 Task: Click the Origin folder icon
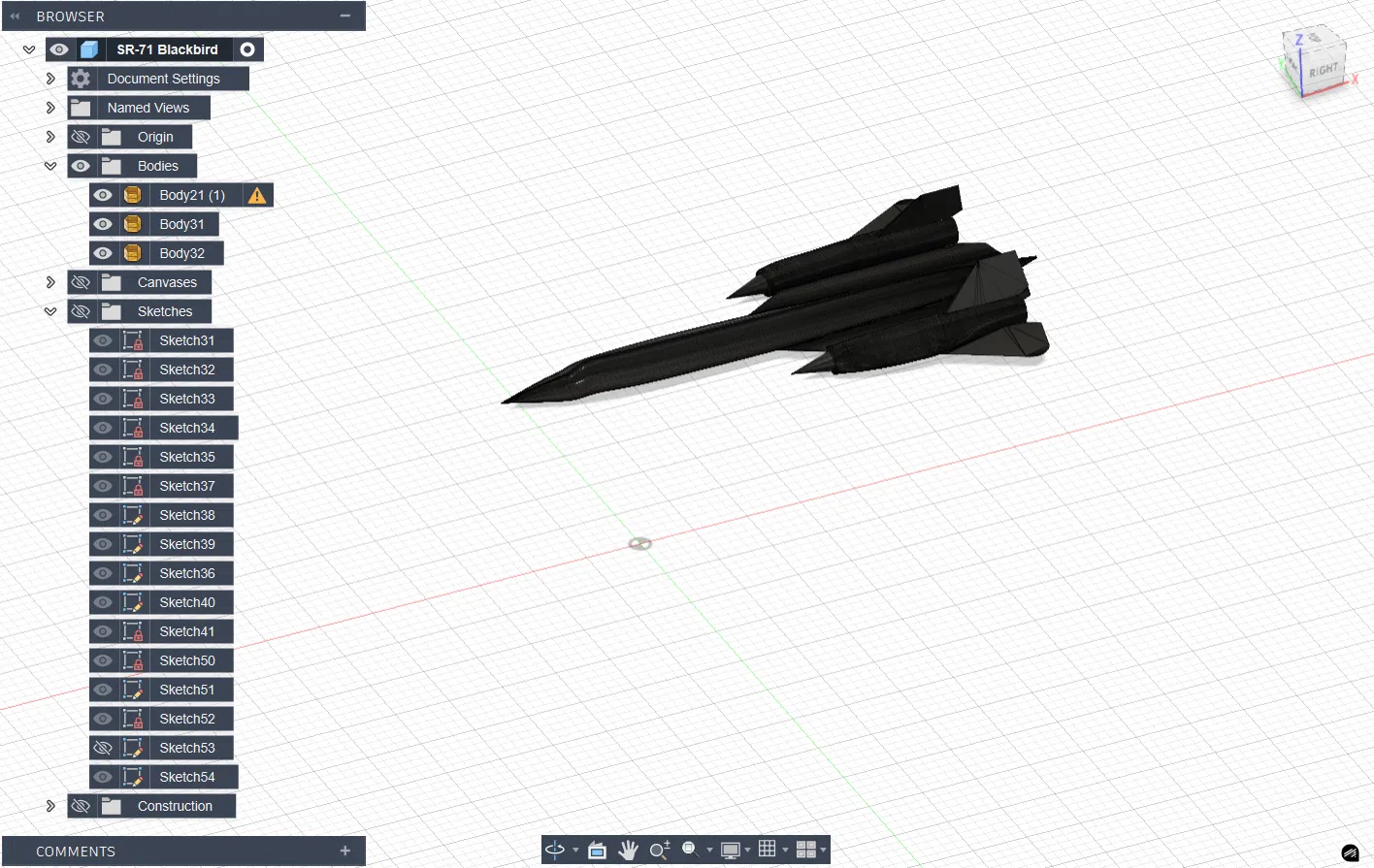[112, 137]
